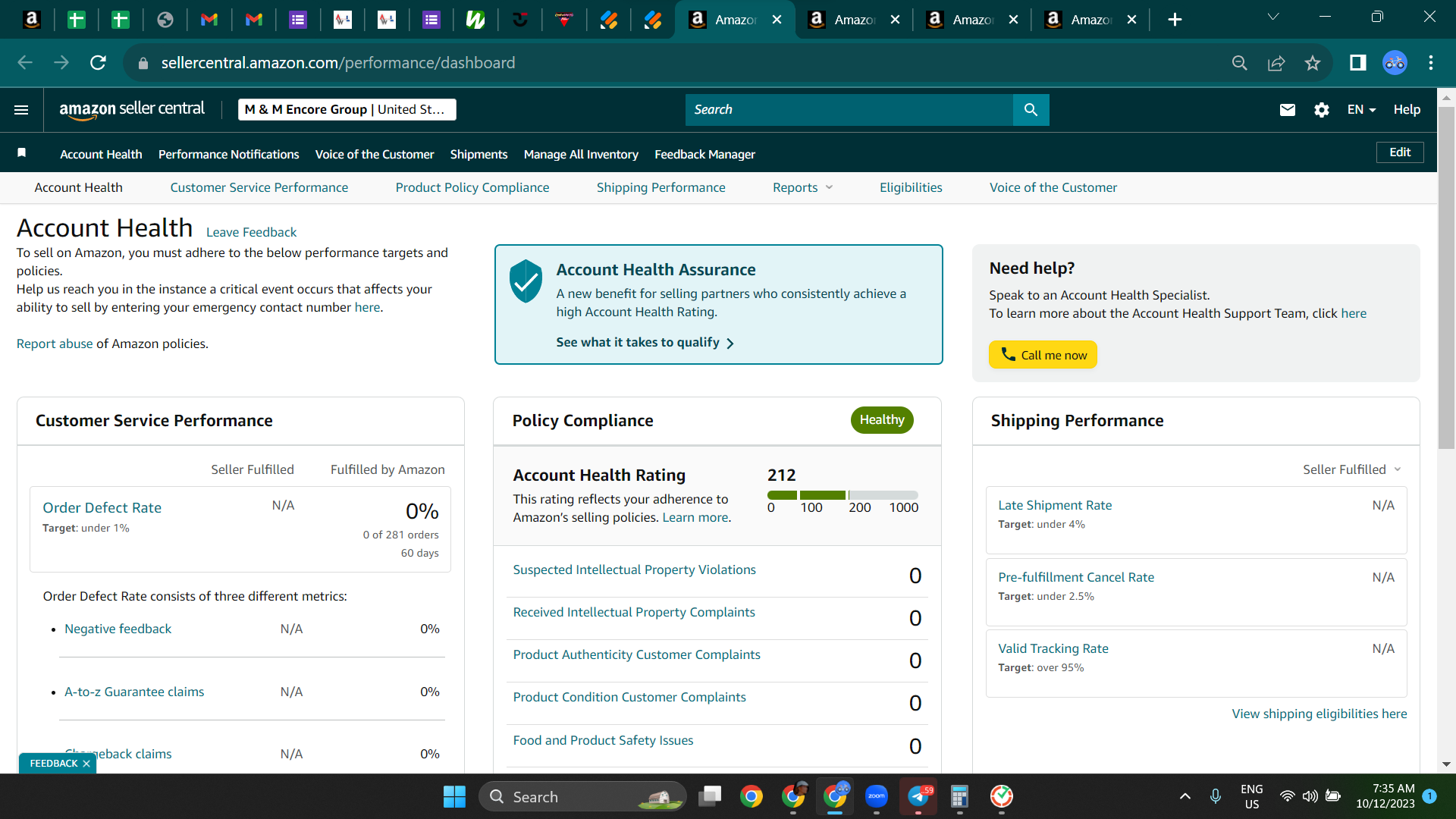Click the Amazon Seller Central logo

point(132,110)
